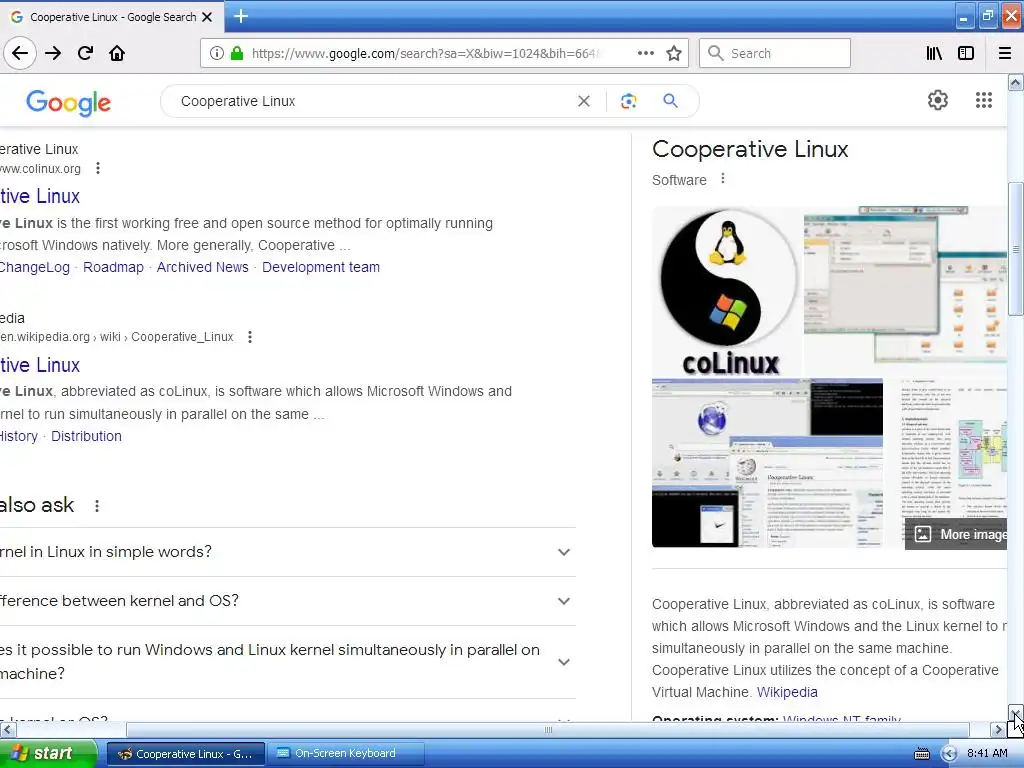Viewport: 1024px width, 768px height.
Task: Open options menu beside Wikipedia result
Action: pos(249,337)
